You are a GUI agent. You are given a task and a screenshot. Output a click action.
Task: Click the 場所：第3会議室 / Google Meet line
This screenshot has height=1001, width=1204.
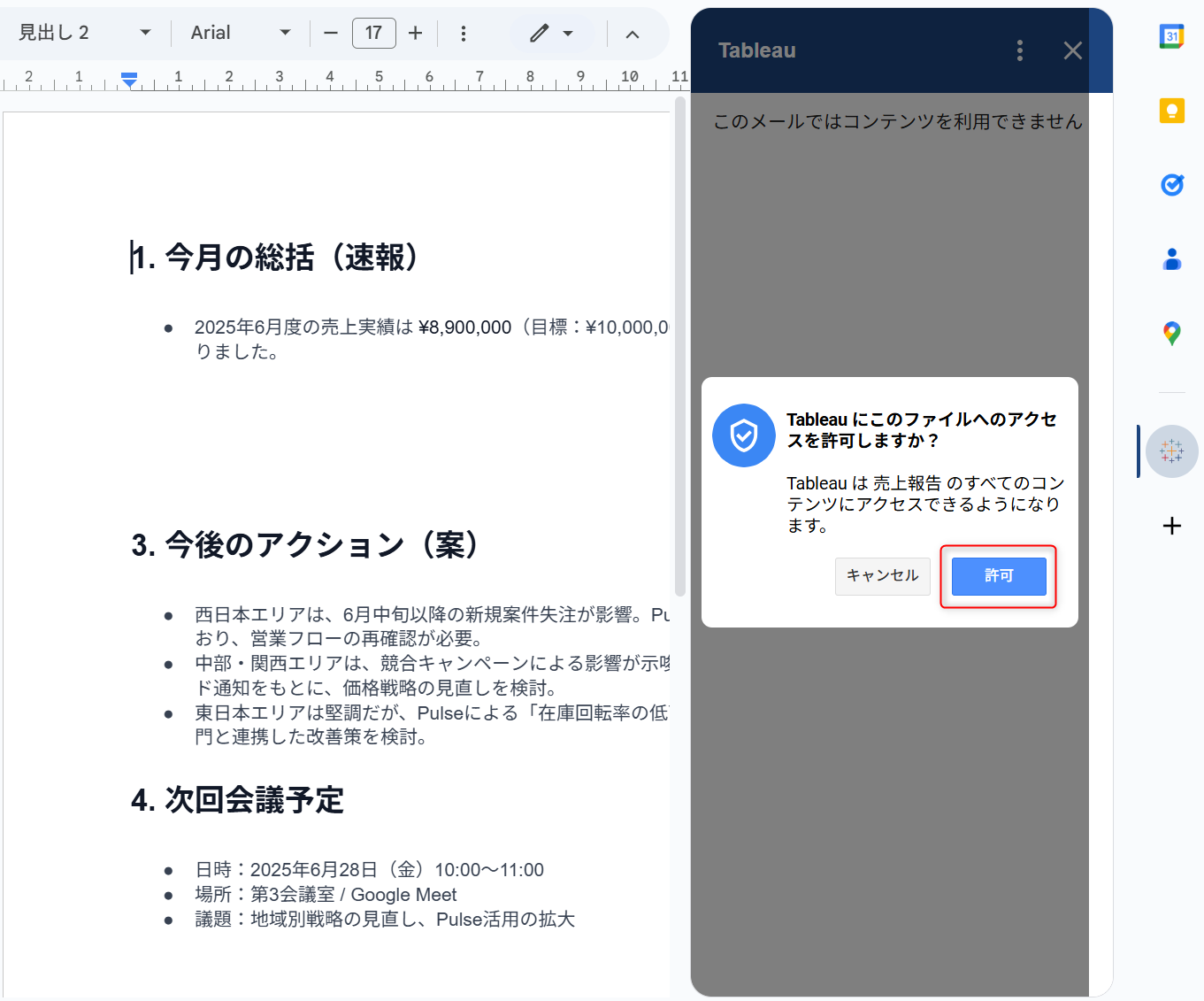[326, 895]
